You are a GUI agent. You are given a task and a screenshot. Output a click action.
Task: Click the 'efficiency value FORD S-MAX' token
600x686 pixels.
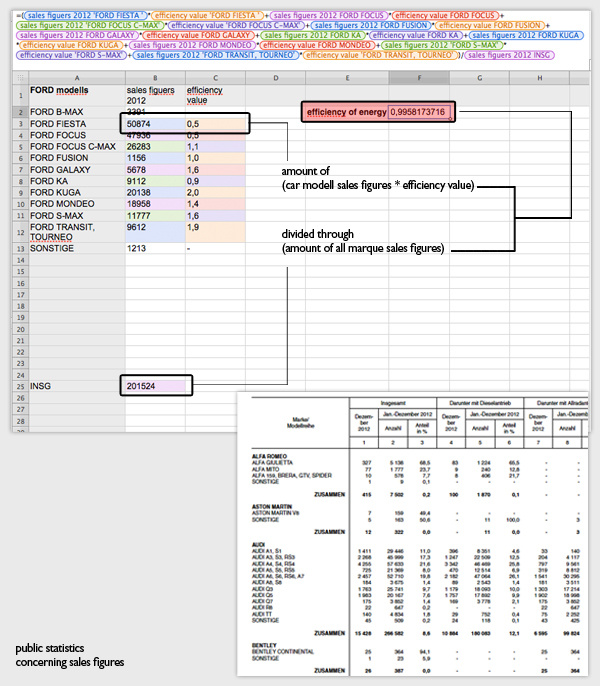[71, 55]
